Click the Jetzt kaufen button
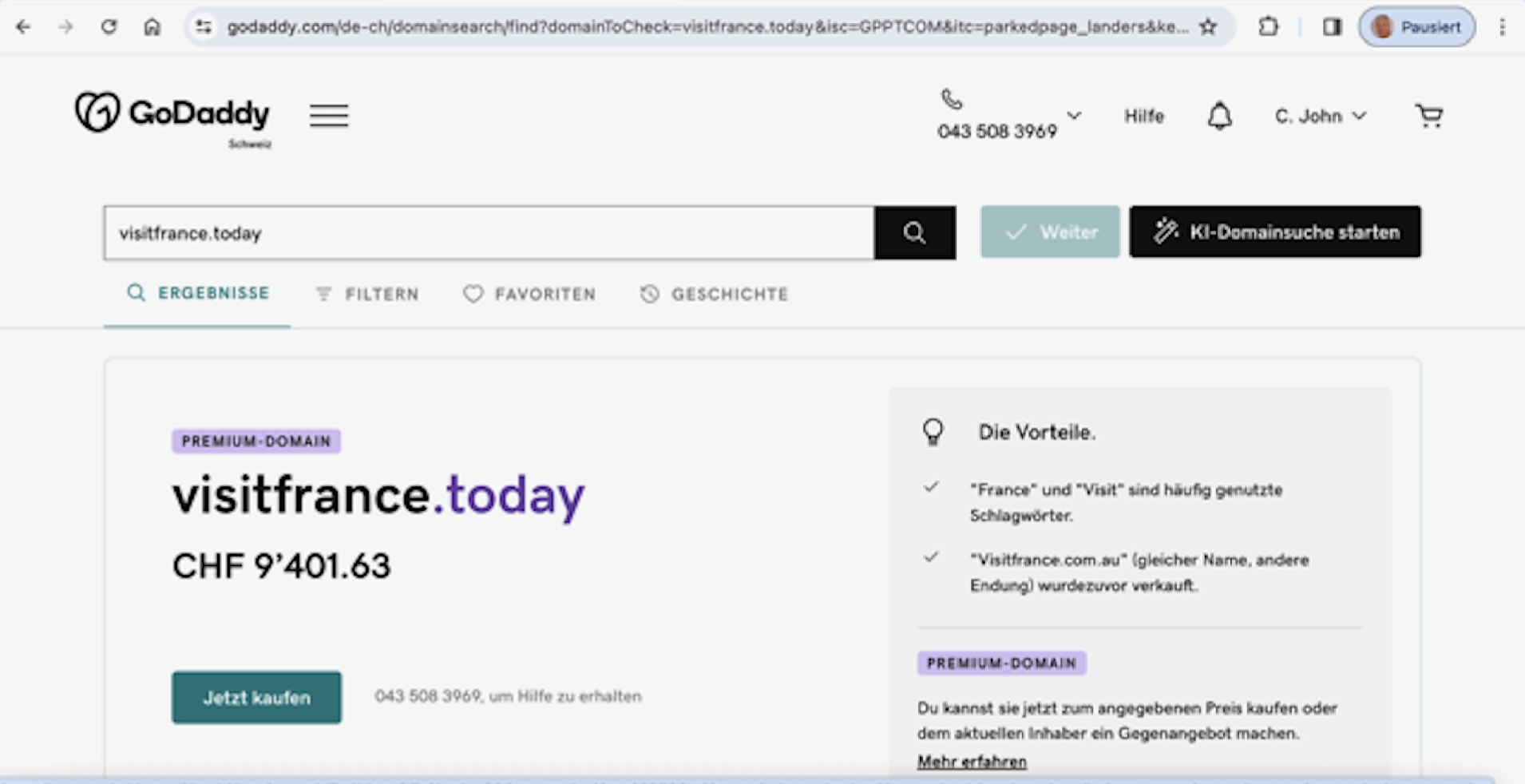Image resolution: width=1525 pixels, height=784 pixels. tap(256, 698)
